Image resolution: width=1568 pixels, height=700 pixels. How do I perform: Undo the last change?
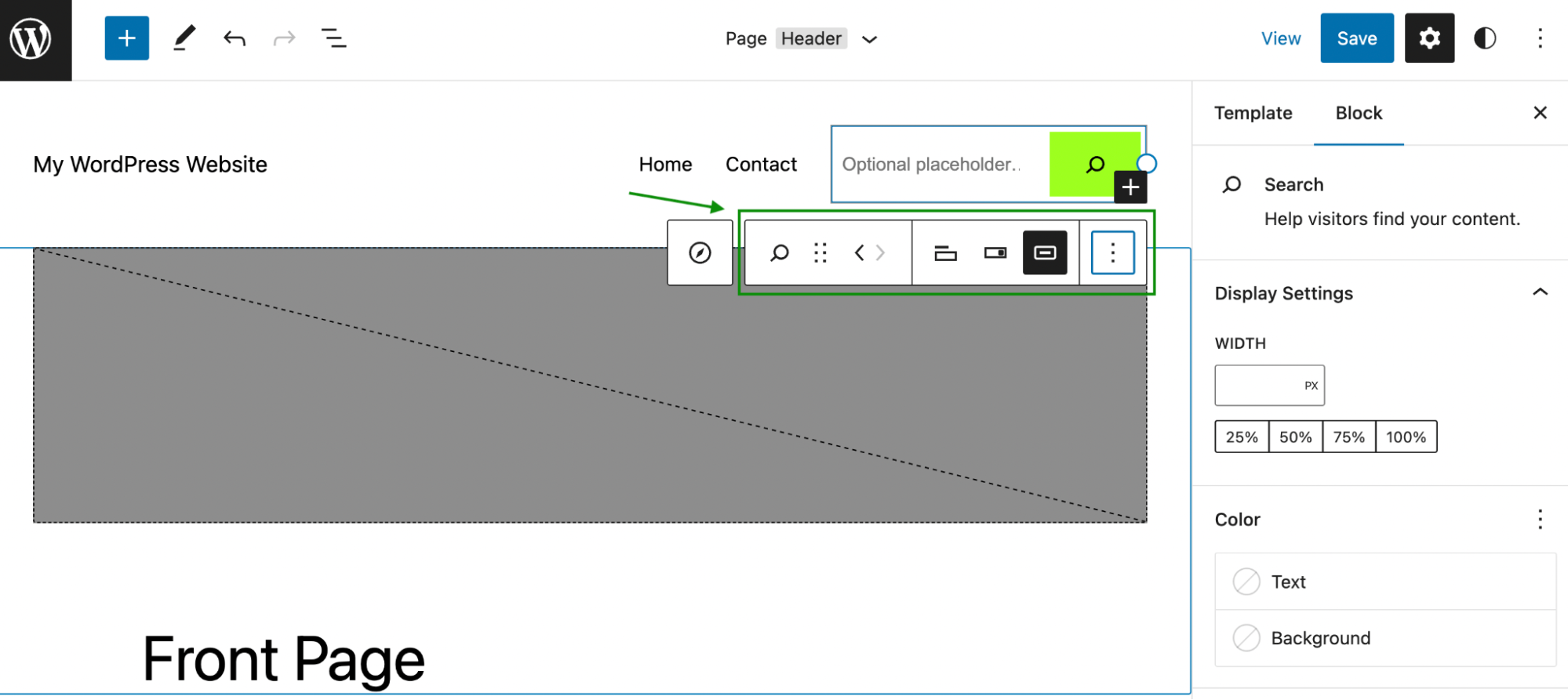(x=234, y=38)
